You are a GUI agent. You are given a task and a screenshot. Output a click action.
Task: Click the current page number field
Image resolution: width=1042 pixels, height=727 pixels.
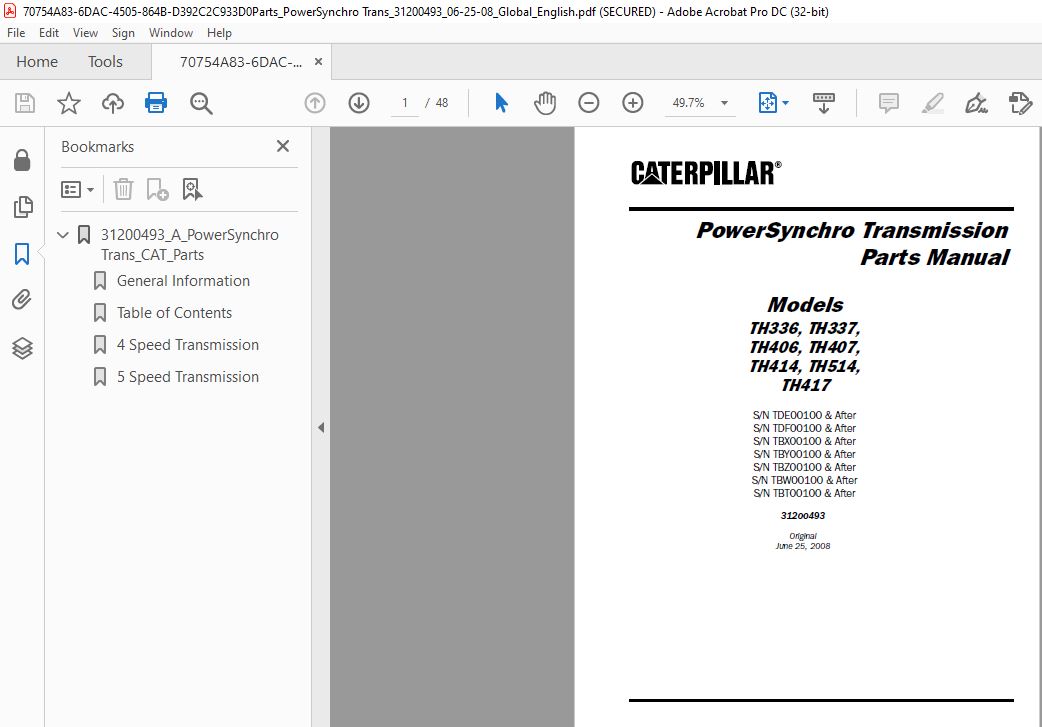(x=404, y=103)
